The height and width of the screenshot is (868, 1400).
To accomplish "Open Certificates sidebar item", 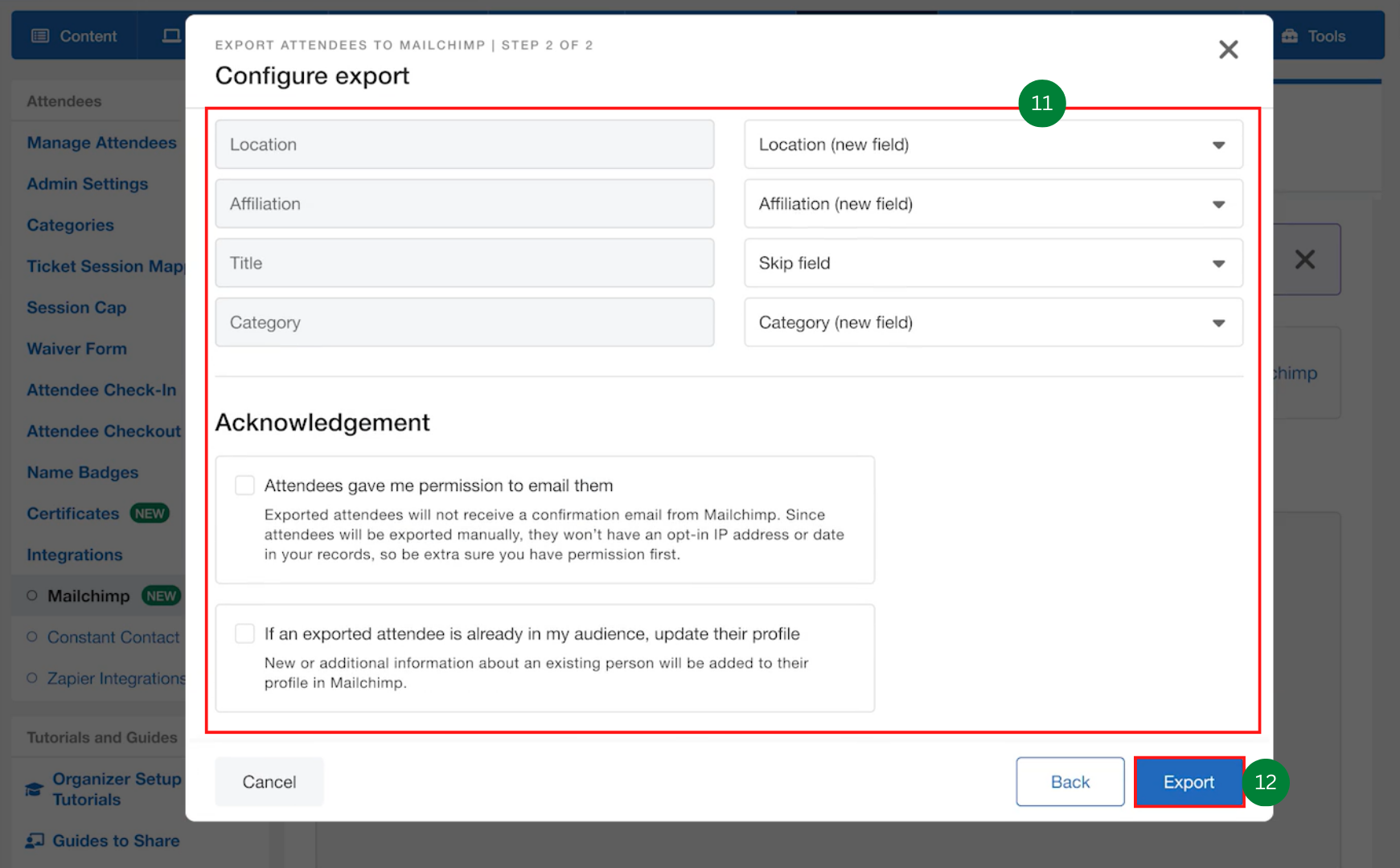I will [72, 514].
